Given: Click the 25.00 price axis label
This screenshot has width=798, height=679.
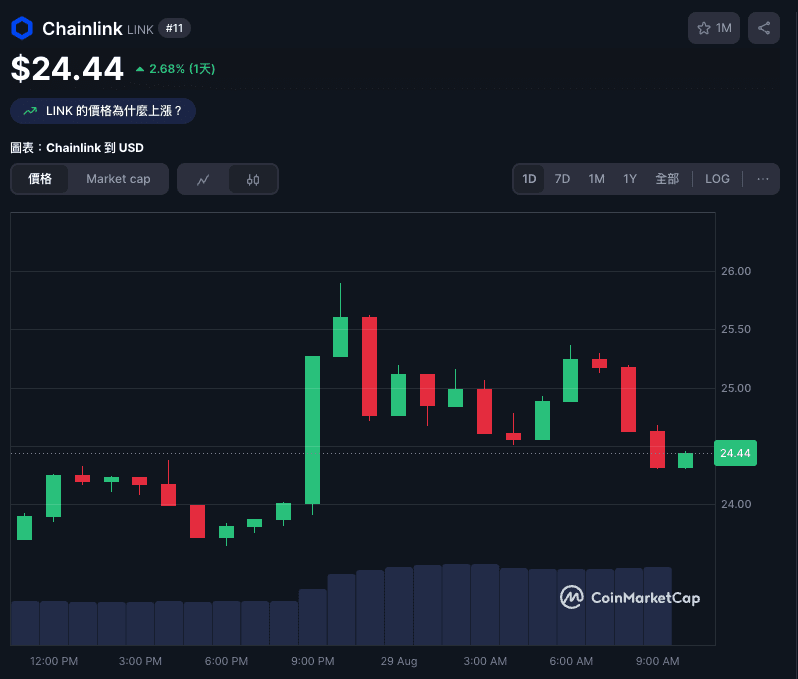Looking at the screenshot, I should 735,388.
